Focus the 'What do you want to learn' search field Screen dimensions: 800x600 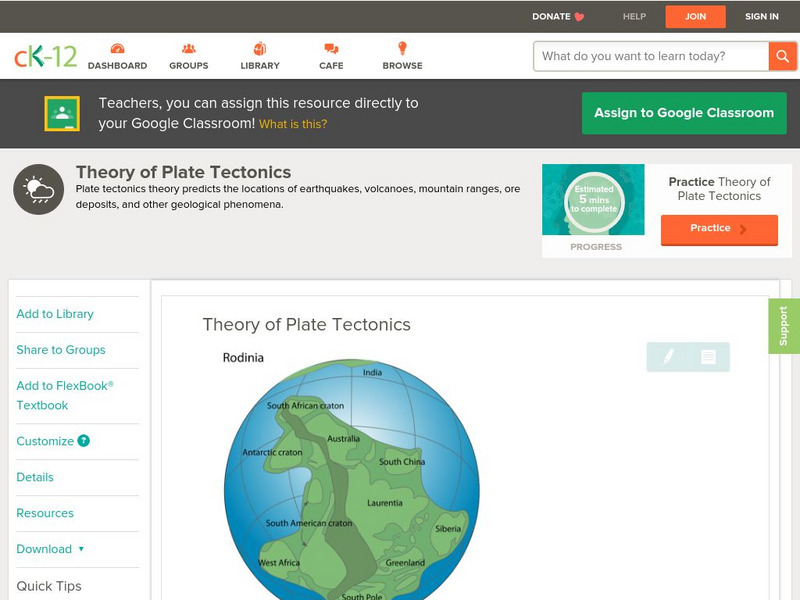(x=651, y=56)
